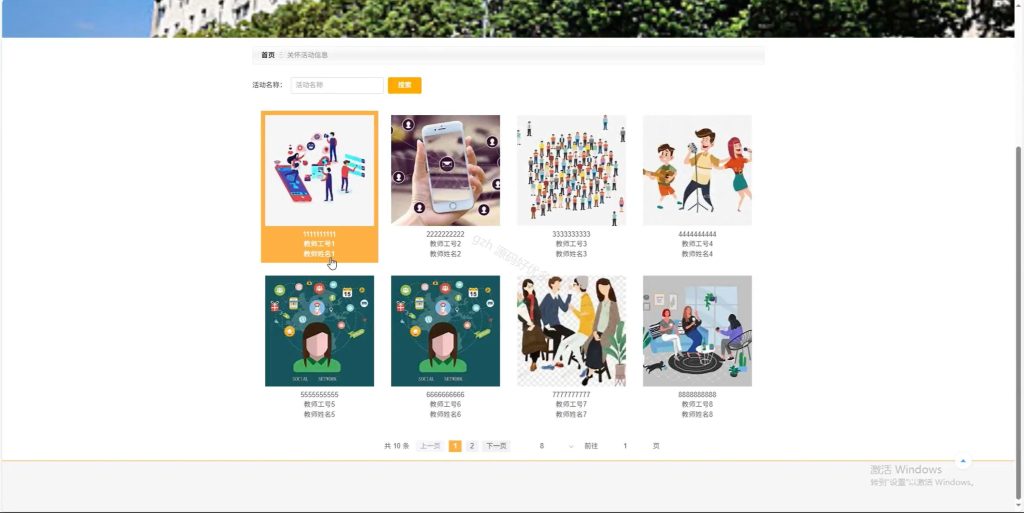Open the home breadcrumb link
The width and height of the screenshot is (1024, 513).
point(268,55)
